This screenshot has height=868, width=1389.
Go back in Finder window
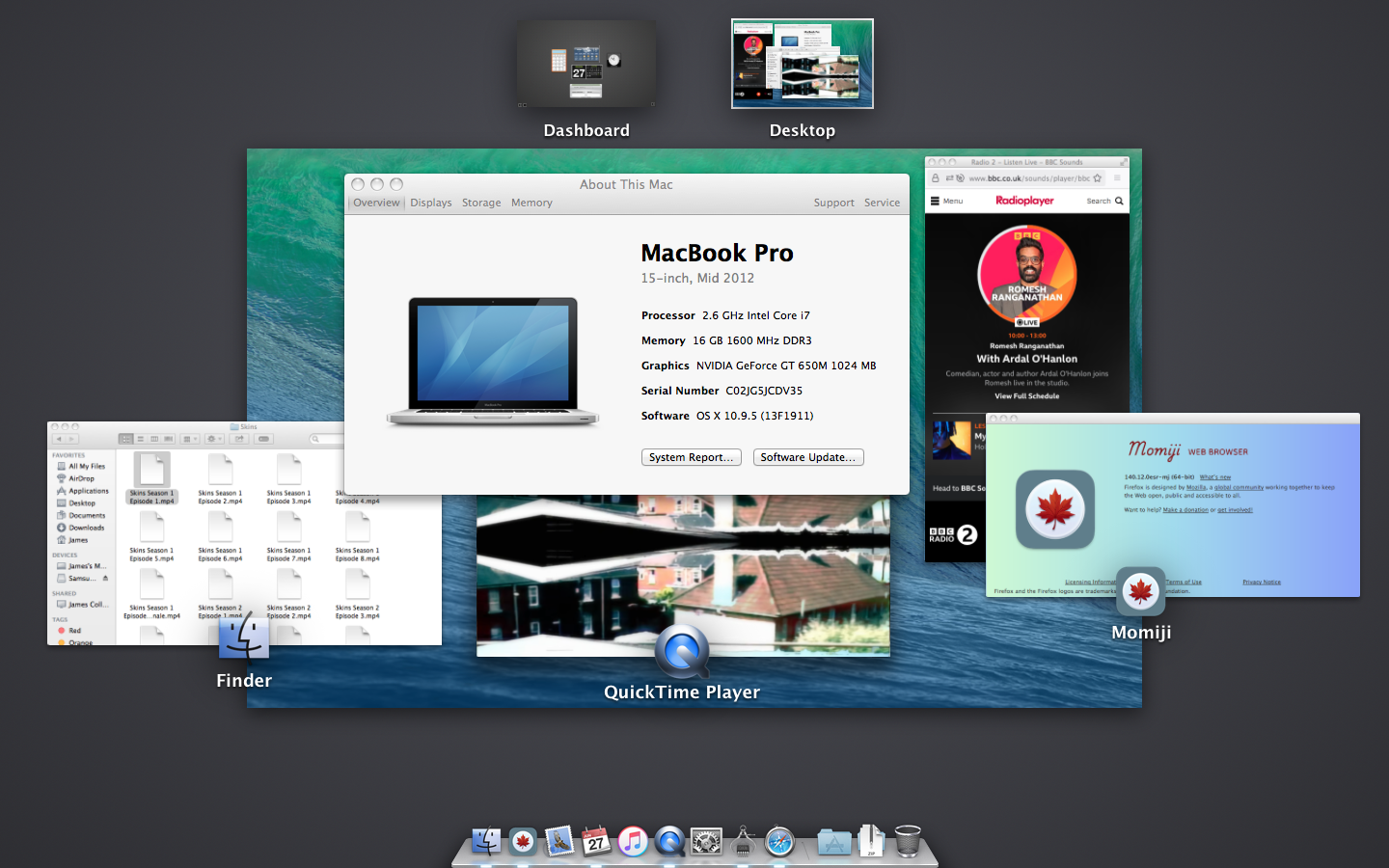pos(58,439)
